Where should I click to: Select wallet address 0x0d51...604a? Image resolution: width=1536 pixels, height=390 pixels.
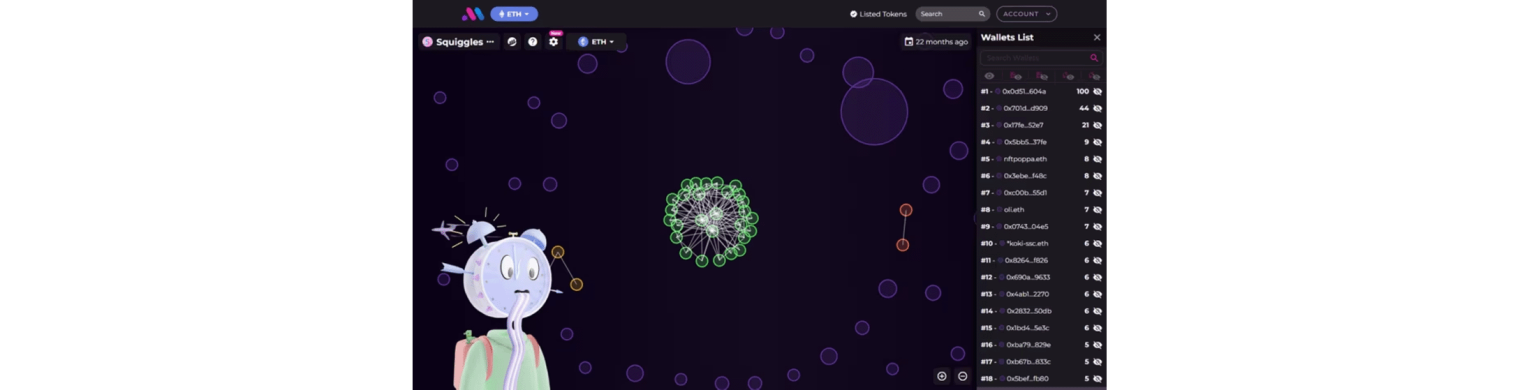pyautogui.click(x=1024, y=91)
